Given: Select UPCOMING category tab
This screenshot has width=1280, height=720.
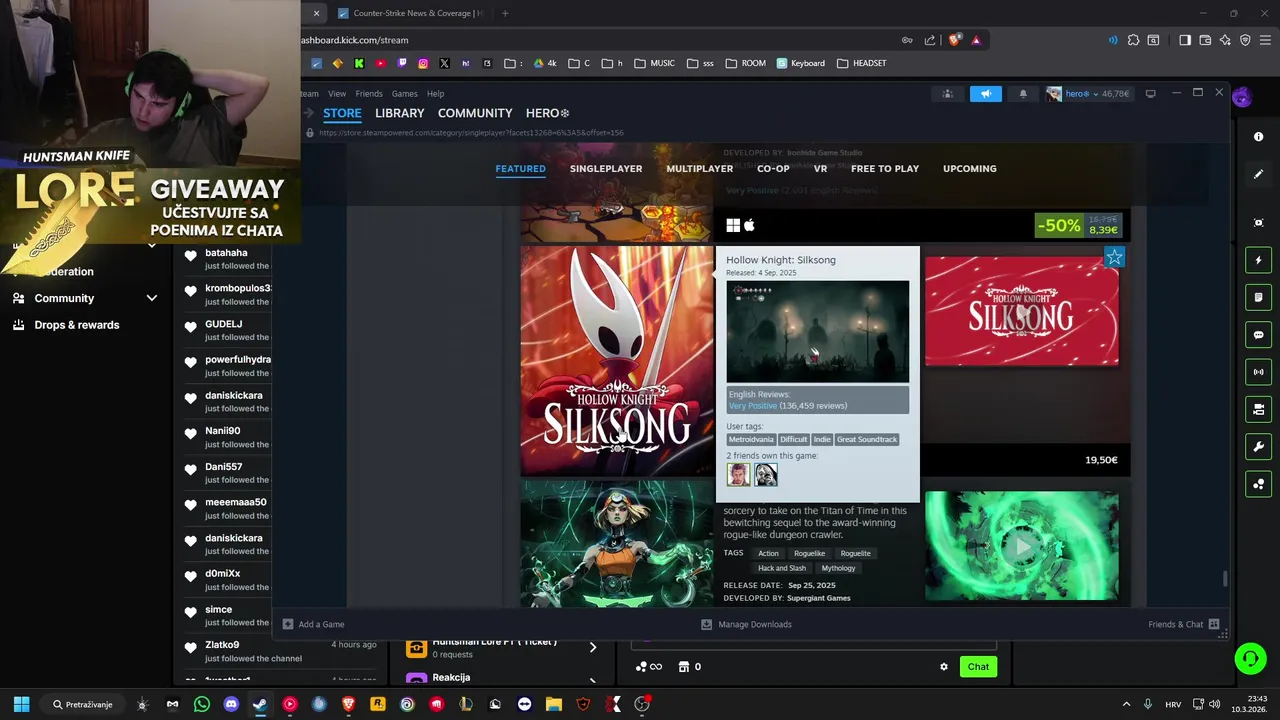Looking at the screenshot, I should tap(970, 169).
